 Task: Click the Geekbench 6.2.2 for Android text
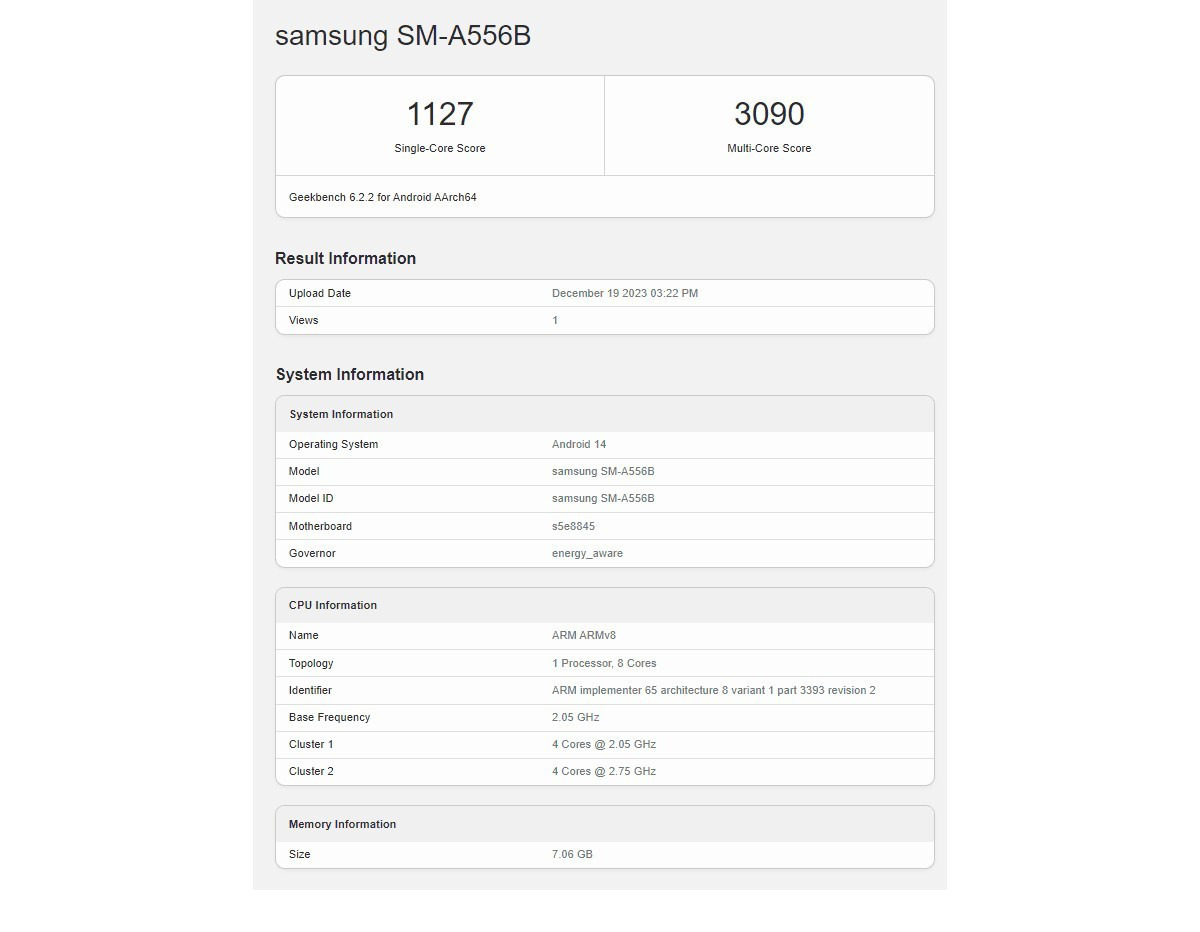point(382,197)
